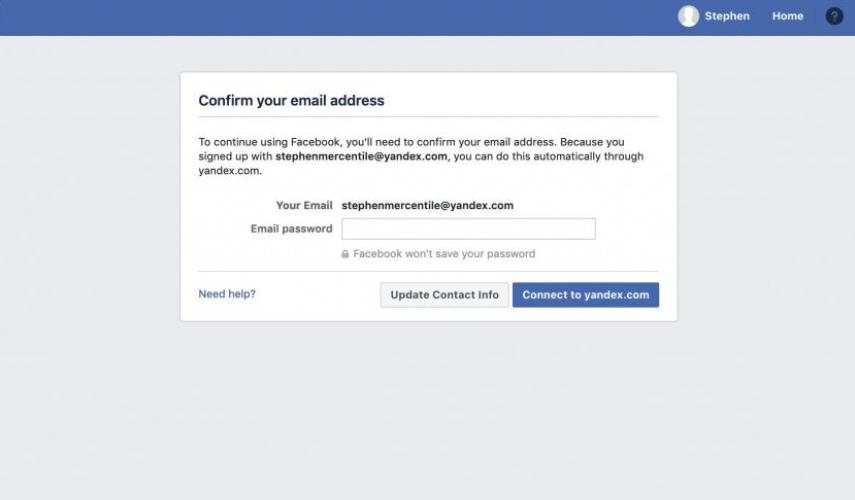Open the help question mark icon

click(834, 16)
